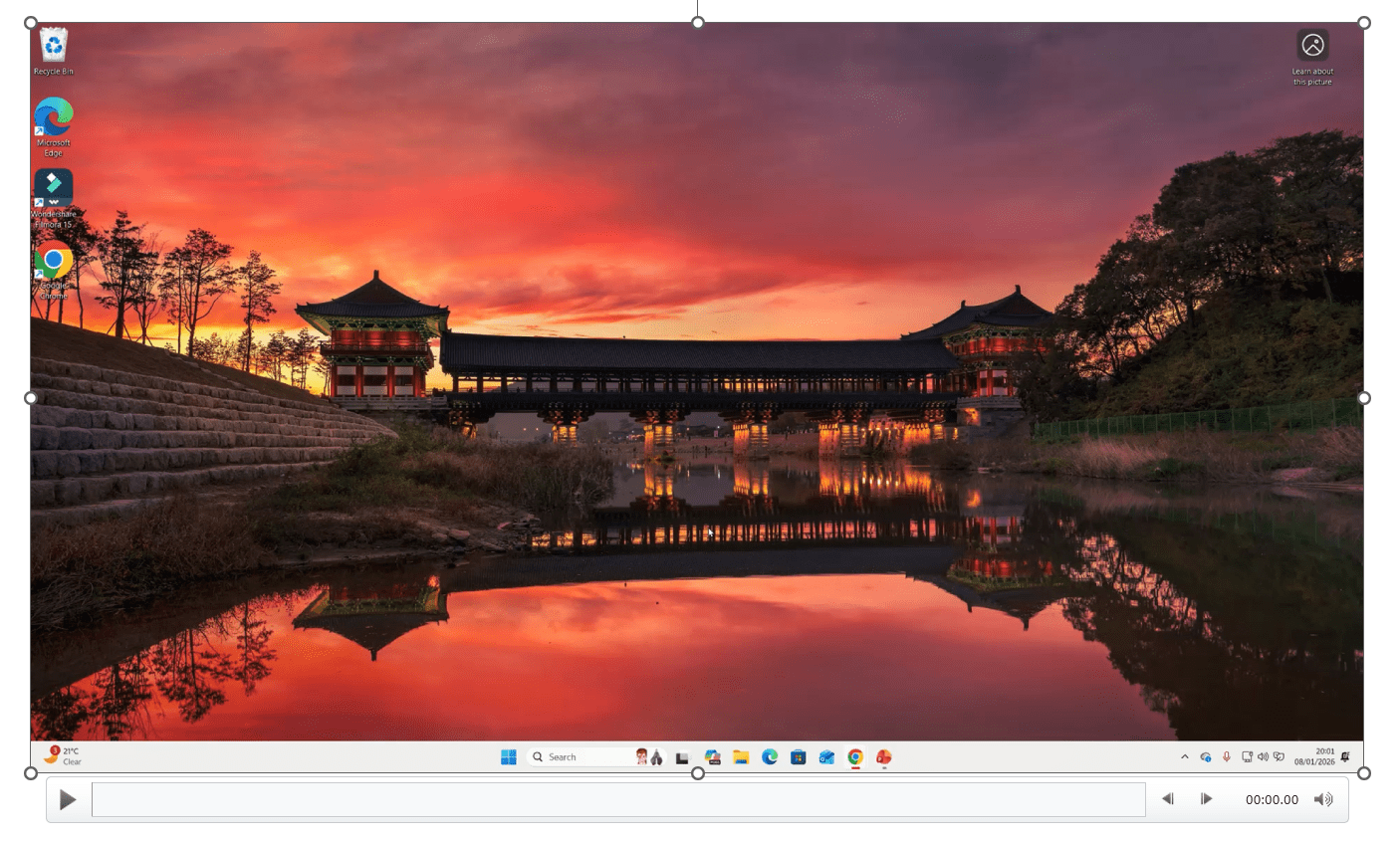Click the video seek bar

pyautogui.click(x=617, y=798)
